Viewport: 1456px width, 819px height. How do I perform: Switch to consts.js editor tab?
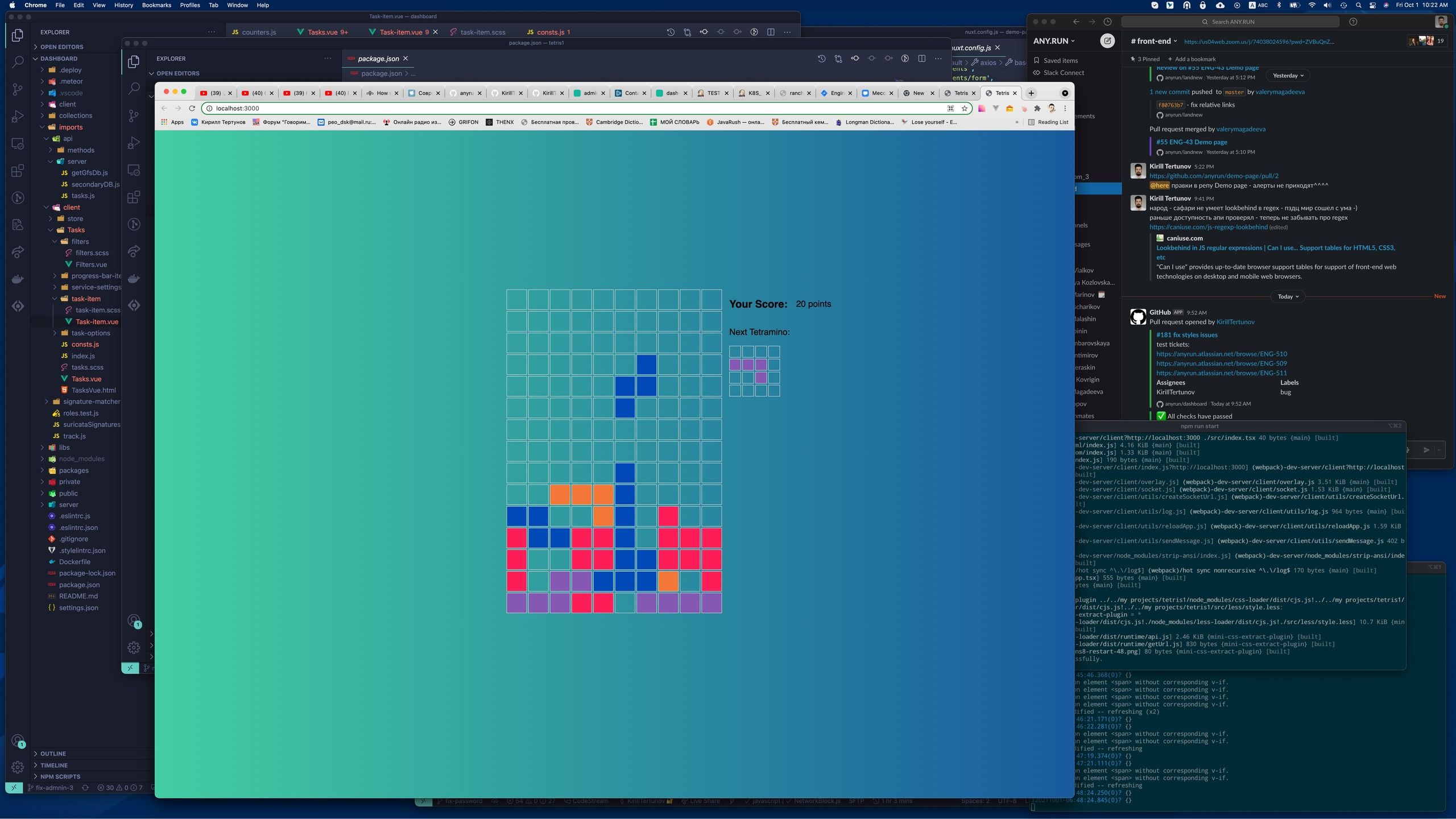(x=549, y=32)
